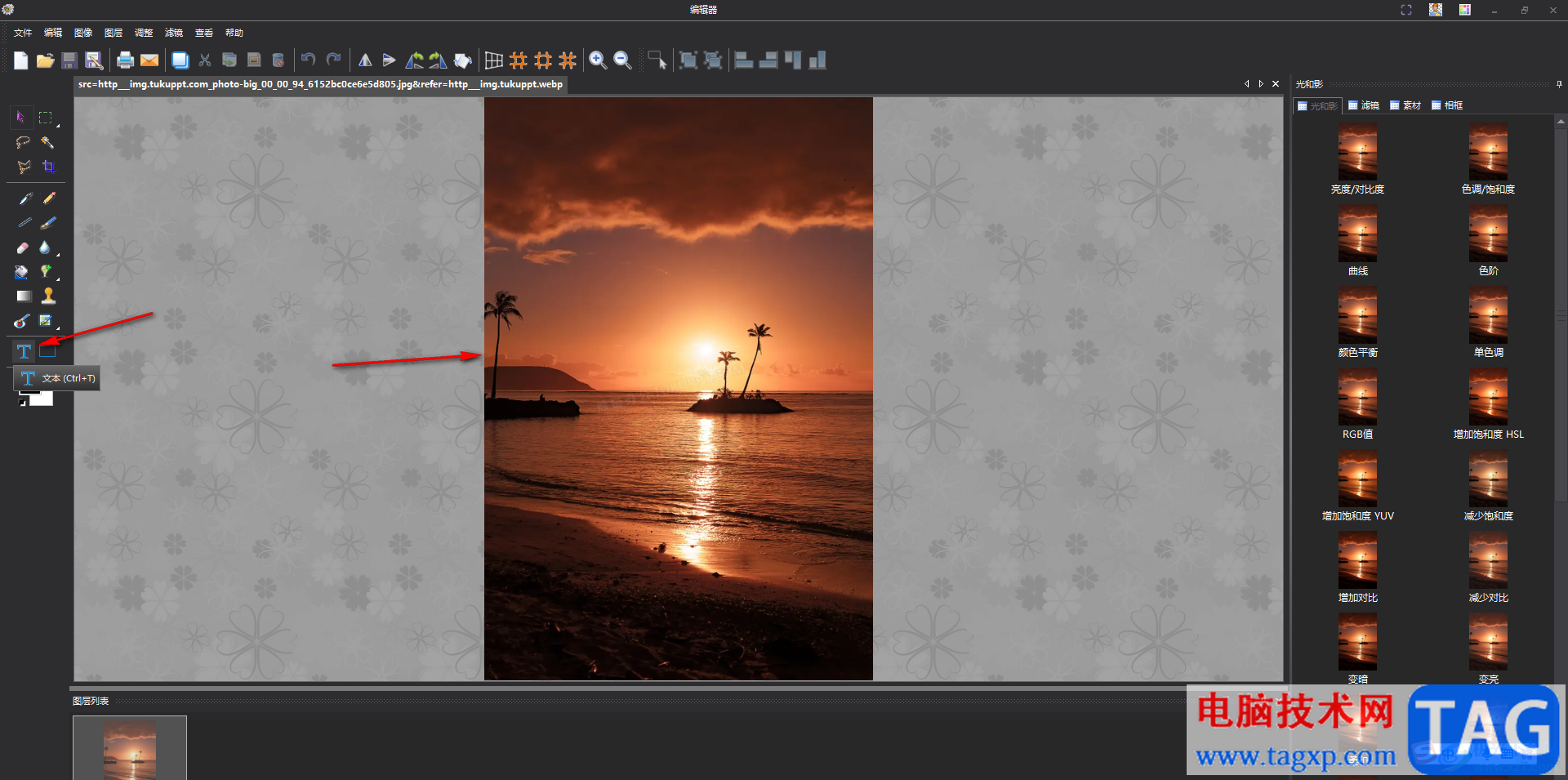This screenshot has width=1568, height=780.
Task: Open the 文件 menu
Action: [23, 33]
